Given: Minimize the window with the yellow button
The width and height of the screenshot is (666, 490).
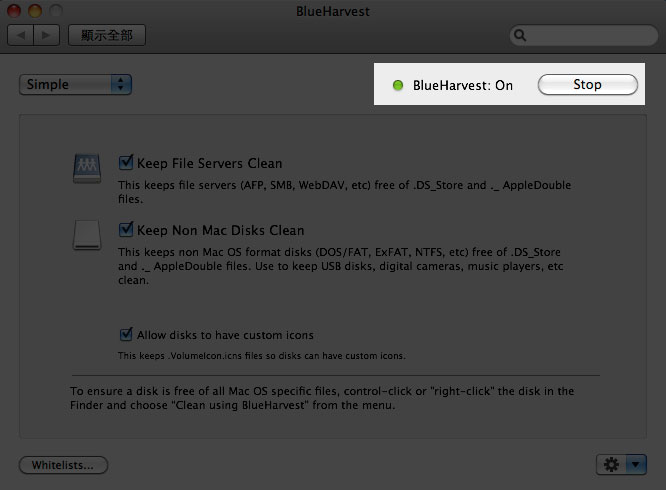Looking at the screenshot, I should tap(35, 11).
